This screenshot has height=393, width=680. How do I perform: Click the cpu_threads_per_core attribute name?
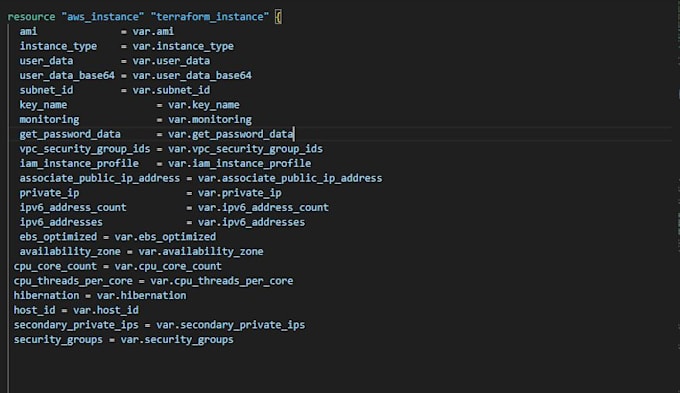[73, 281]
